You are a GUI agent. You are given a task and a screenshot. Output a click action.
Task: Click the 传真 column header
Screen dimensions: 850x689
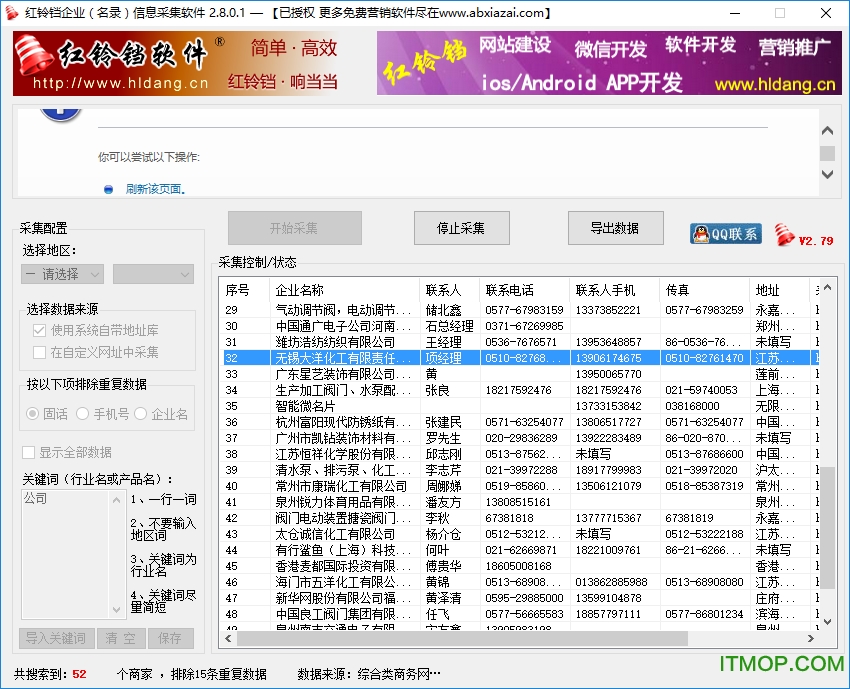[x=704, y=290]
